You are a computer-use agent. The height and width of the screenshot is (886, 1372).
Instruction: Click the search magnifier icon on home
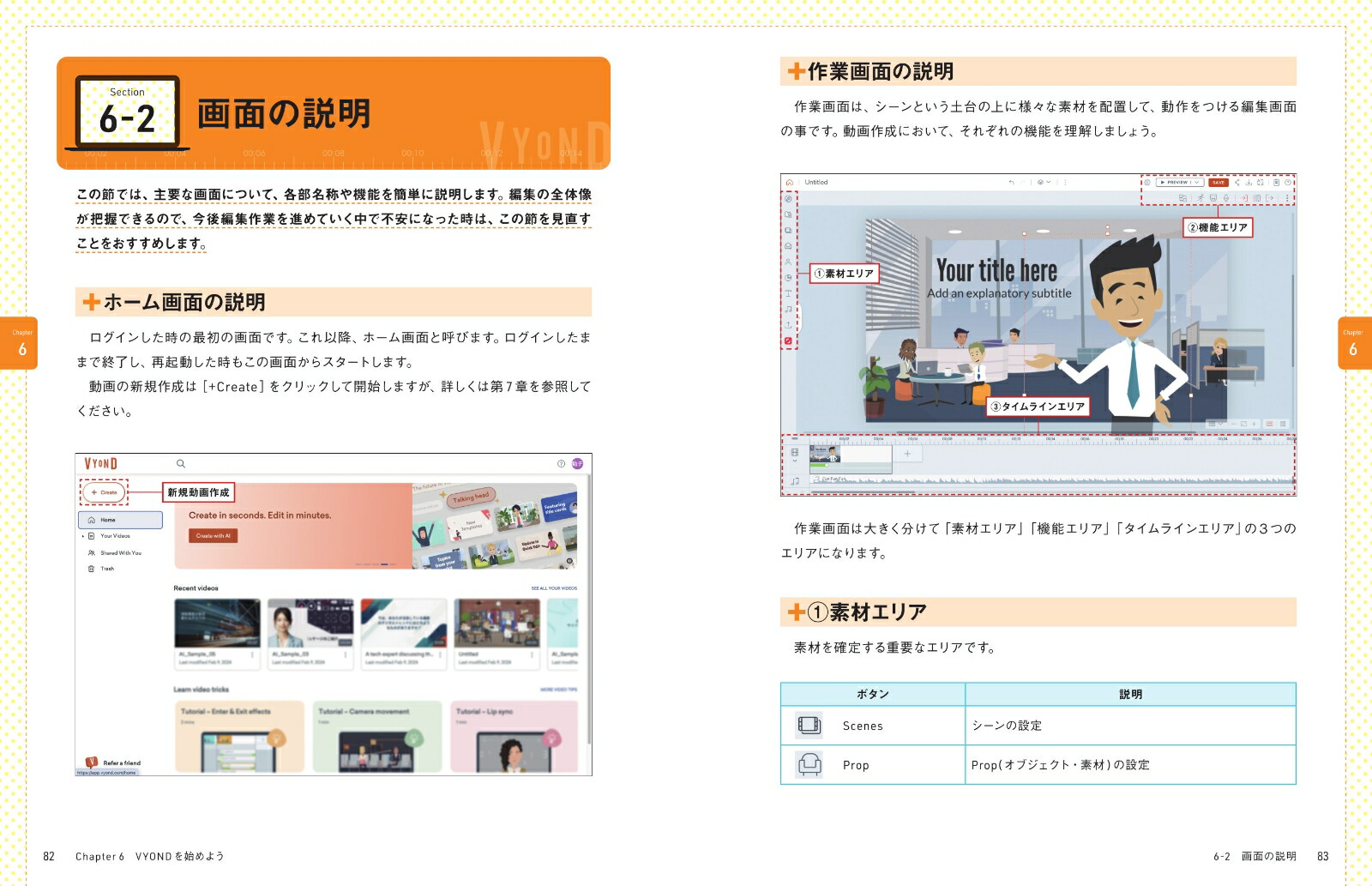click(181, 463)
